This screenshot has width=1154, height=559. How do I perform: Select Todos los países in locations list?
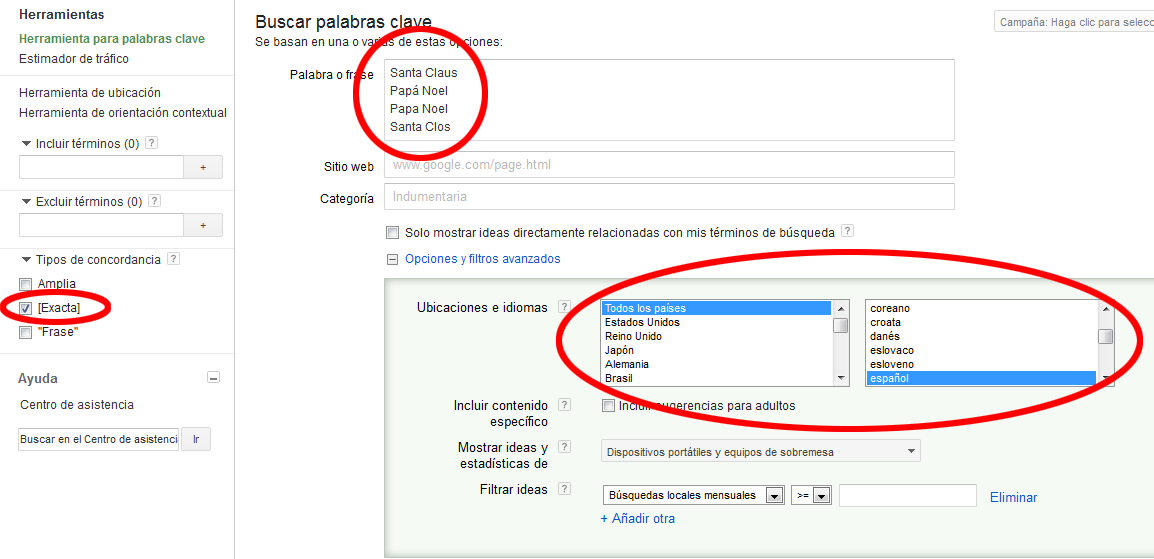(716, 308)
